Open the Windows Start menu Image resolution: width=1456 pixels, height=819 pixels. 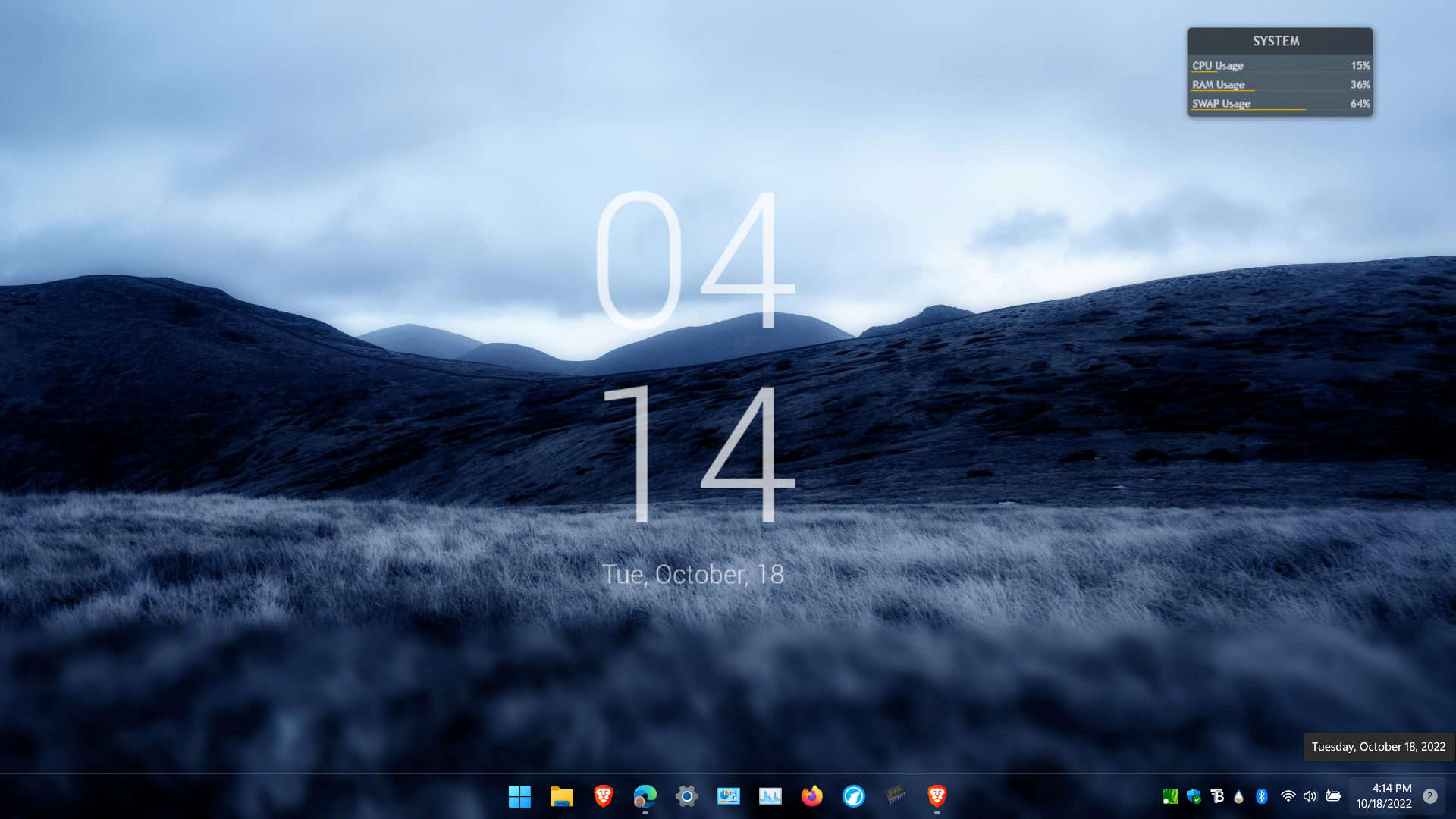519,796
